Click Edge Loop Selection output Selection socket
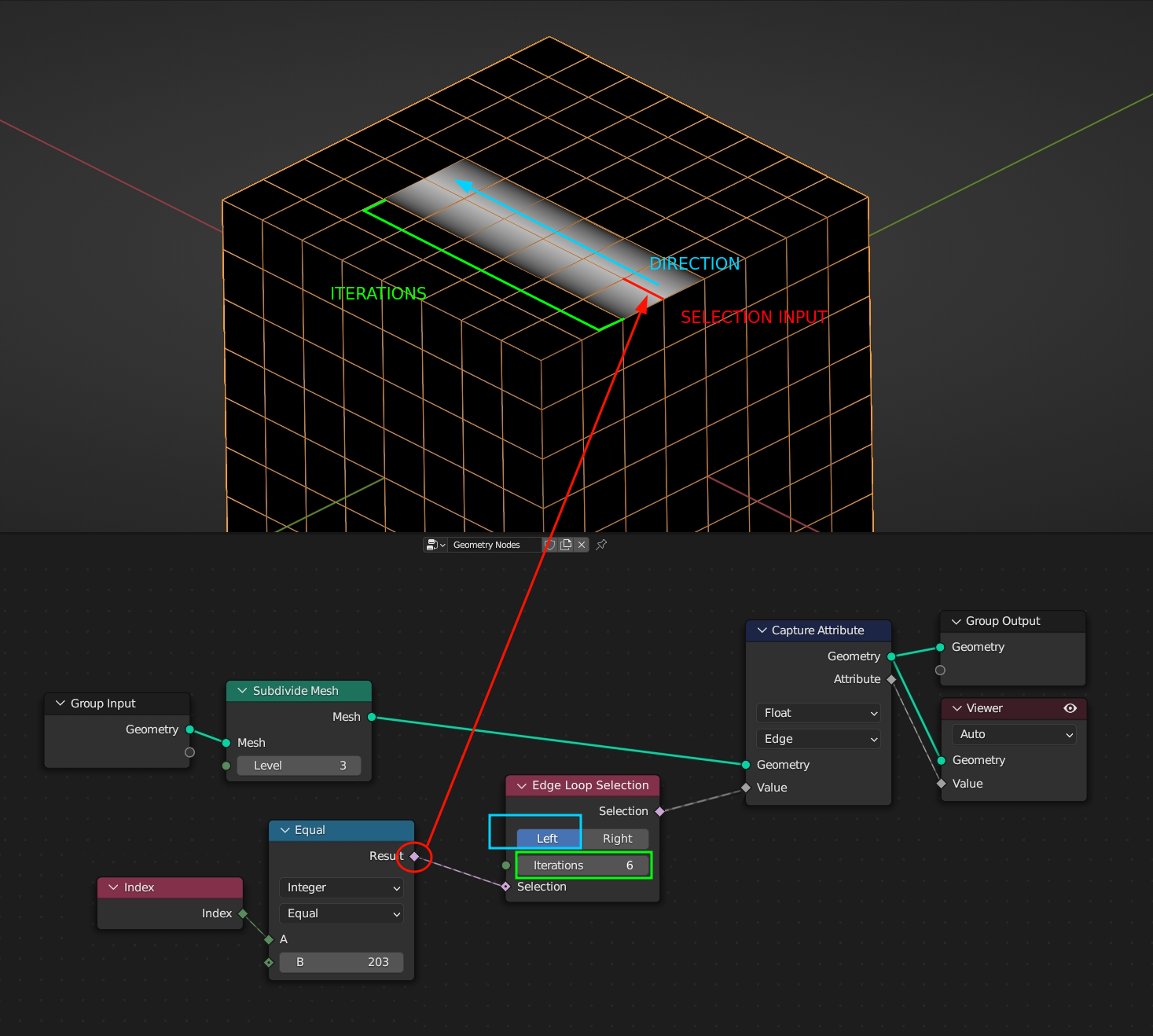Image resolution: width=1153 pixels, height=1036 pixels. coord(659,811)
